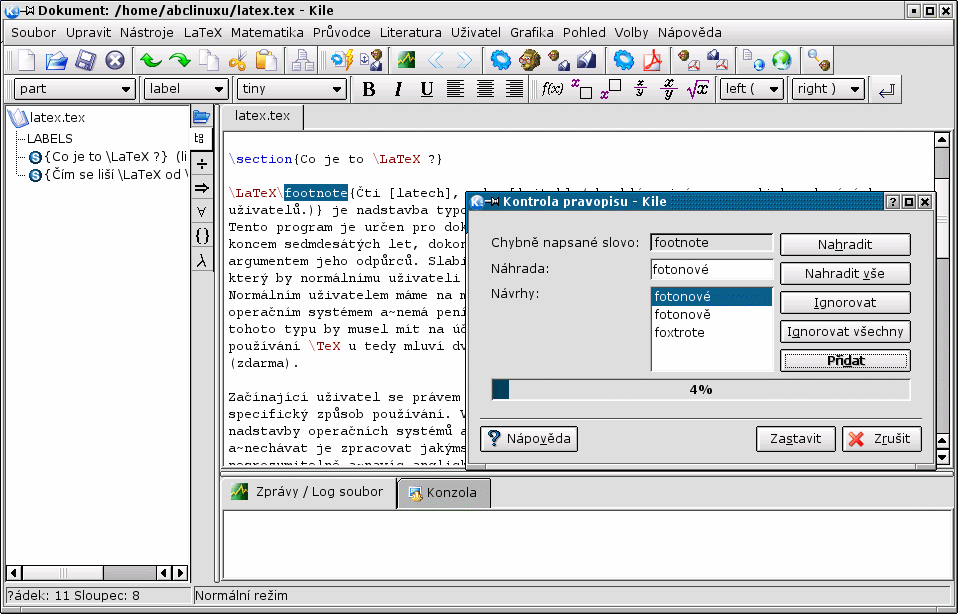The height and width of the screenshot is (614, 958).
Task: Go to previous LaTeX error arrow
Action: (x=436, y=60)
